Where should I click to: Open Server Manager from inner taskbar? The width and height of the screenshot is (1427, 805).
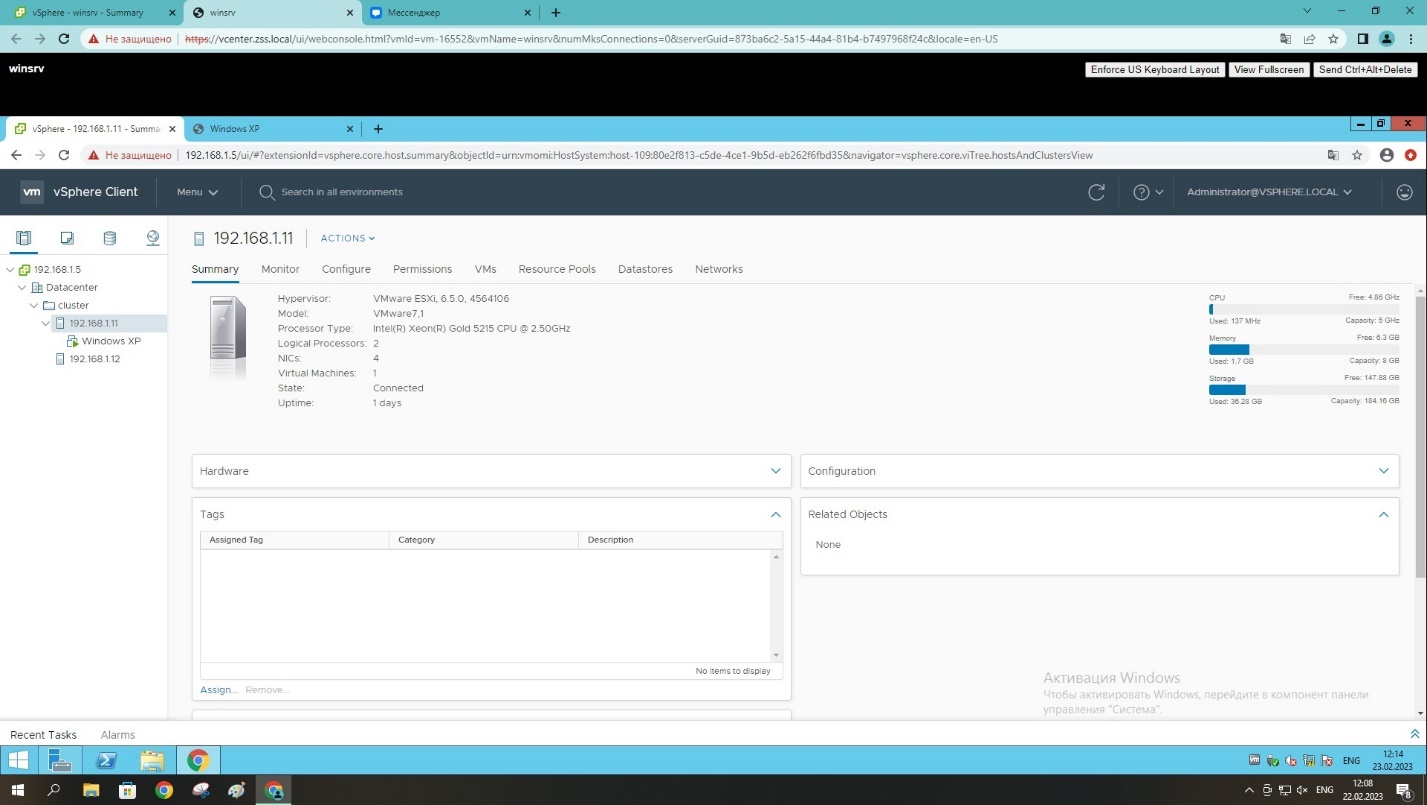click(x=60, y=761)
